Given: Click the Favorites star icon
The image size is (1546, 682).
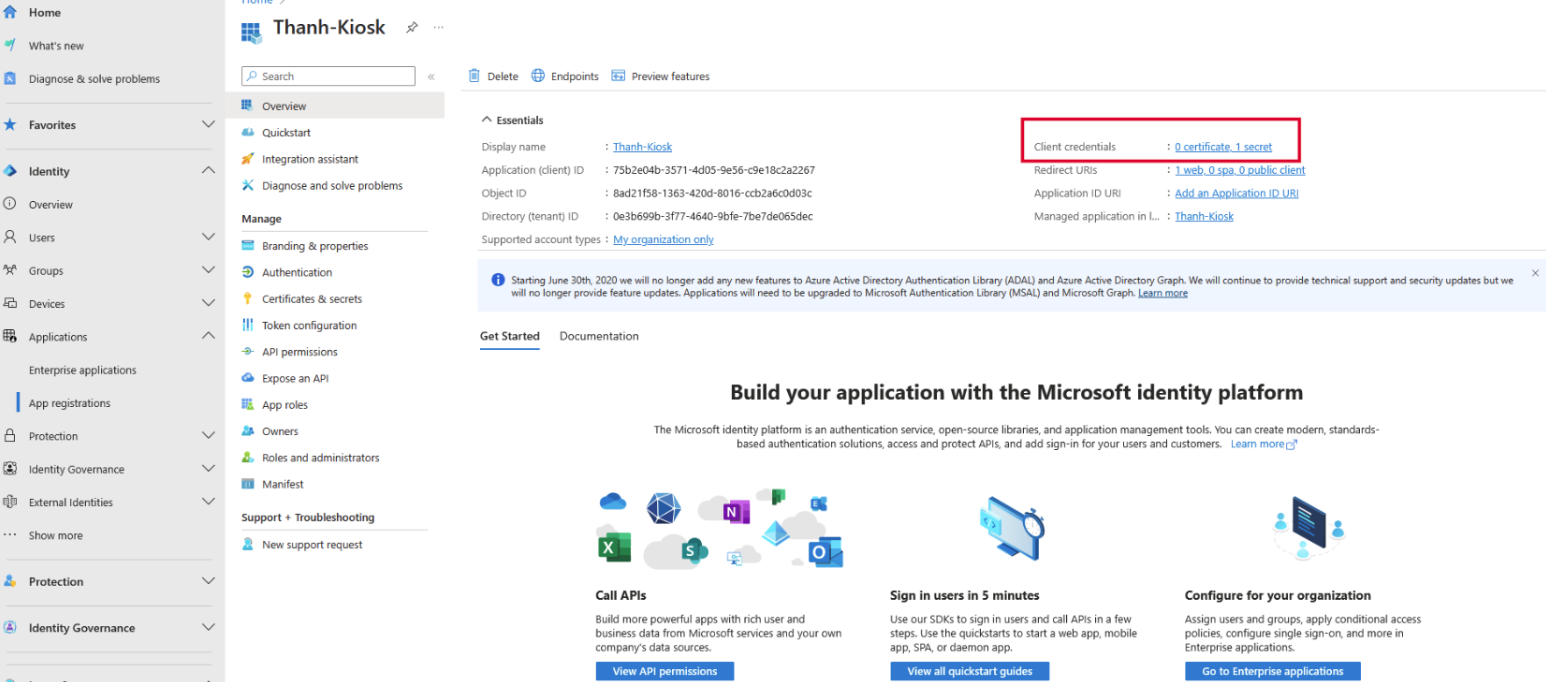Looking at the screenshot, I should (x=10, y=125).
